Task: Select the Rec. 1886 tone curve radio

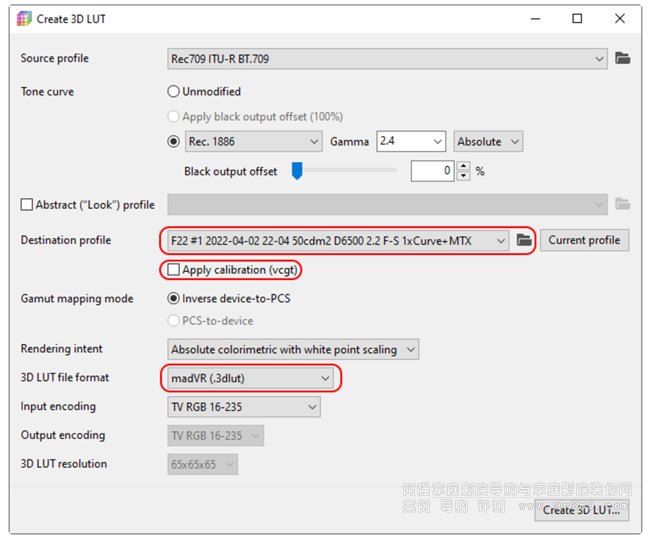Action: click(x=174, y=142)
